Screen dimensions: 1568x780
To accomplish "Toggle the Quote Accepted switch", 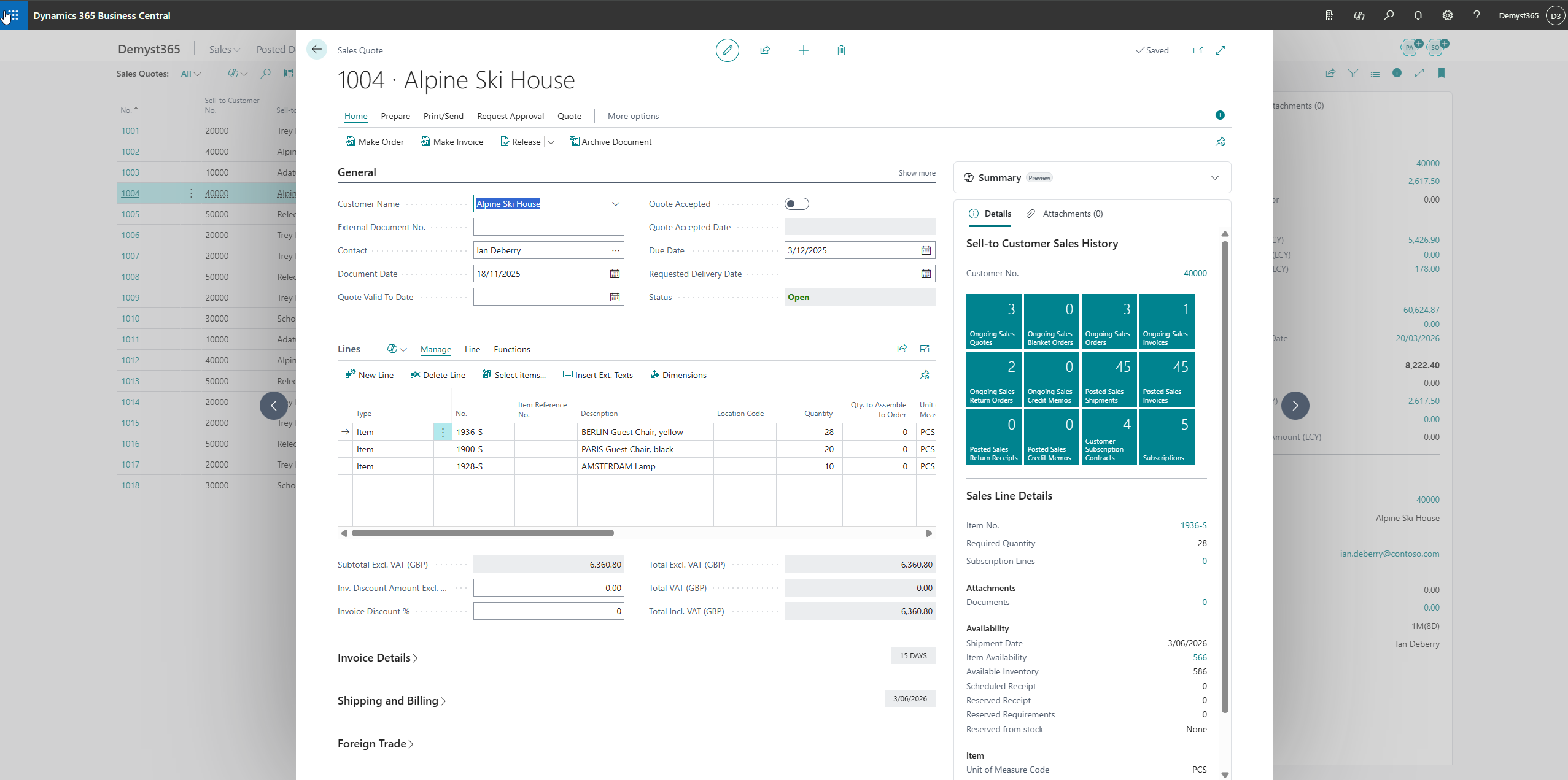I will (796, 204).
